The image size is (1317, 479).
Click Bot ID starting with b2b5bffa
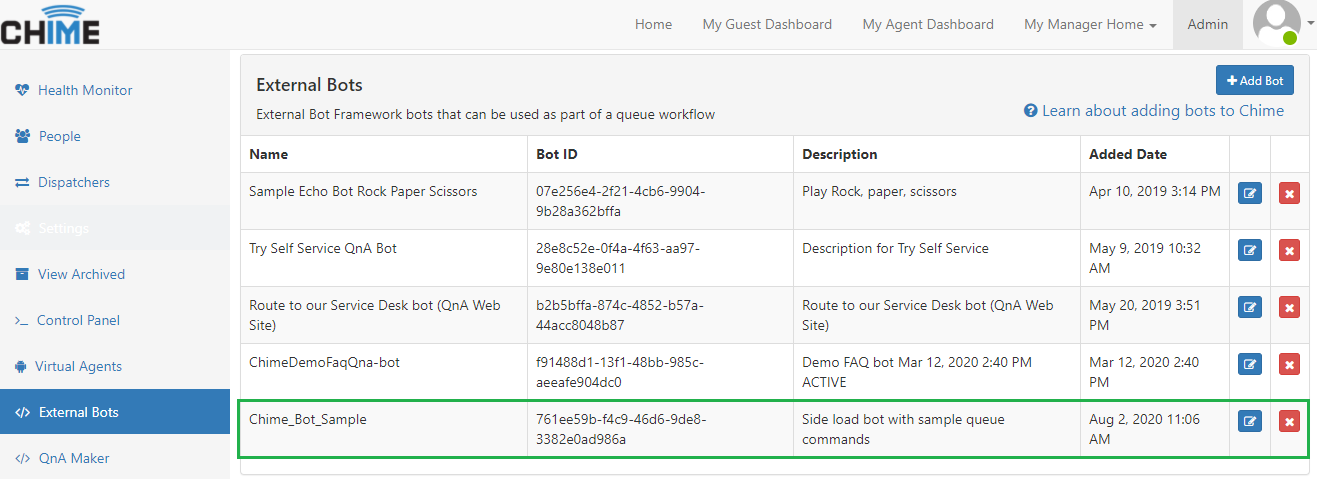point(621,315)
